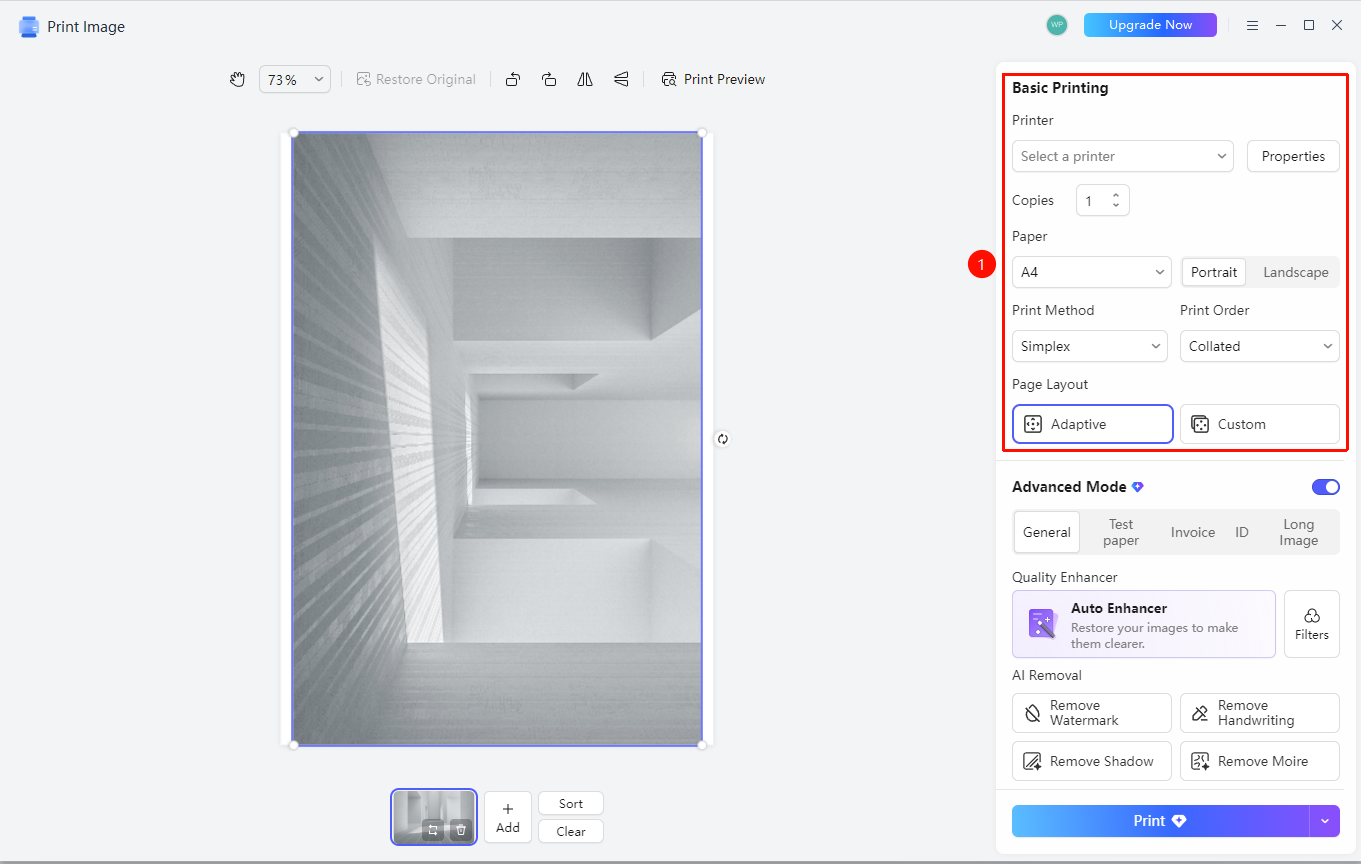The image size is (1361, 864).
Task: Launch the Auto Enhancer
Action: [x=1144, y=624]
